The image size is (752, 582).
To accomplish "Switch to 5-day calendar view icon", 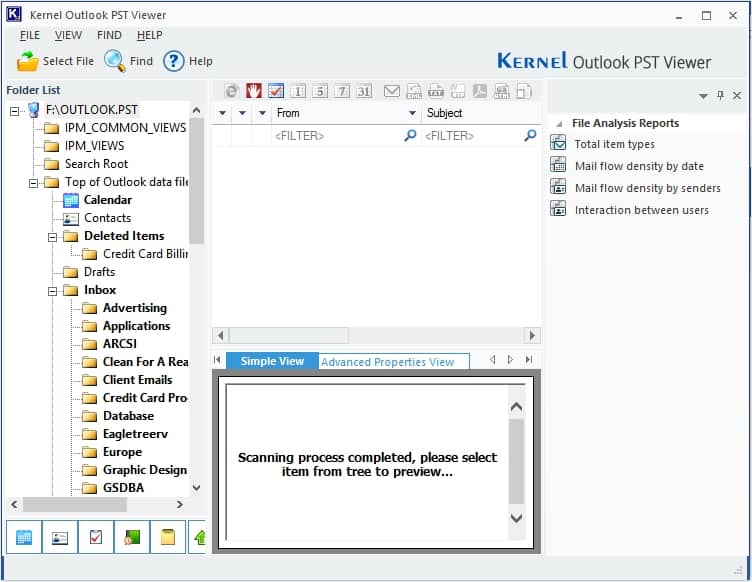I will click(320, 91).
